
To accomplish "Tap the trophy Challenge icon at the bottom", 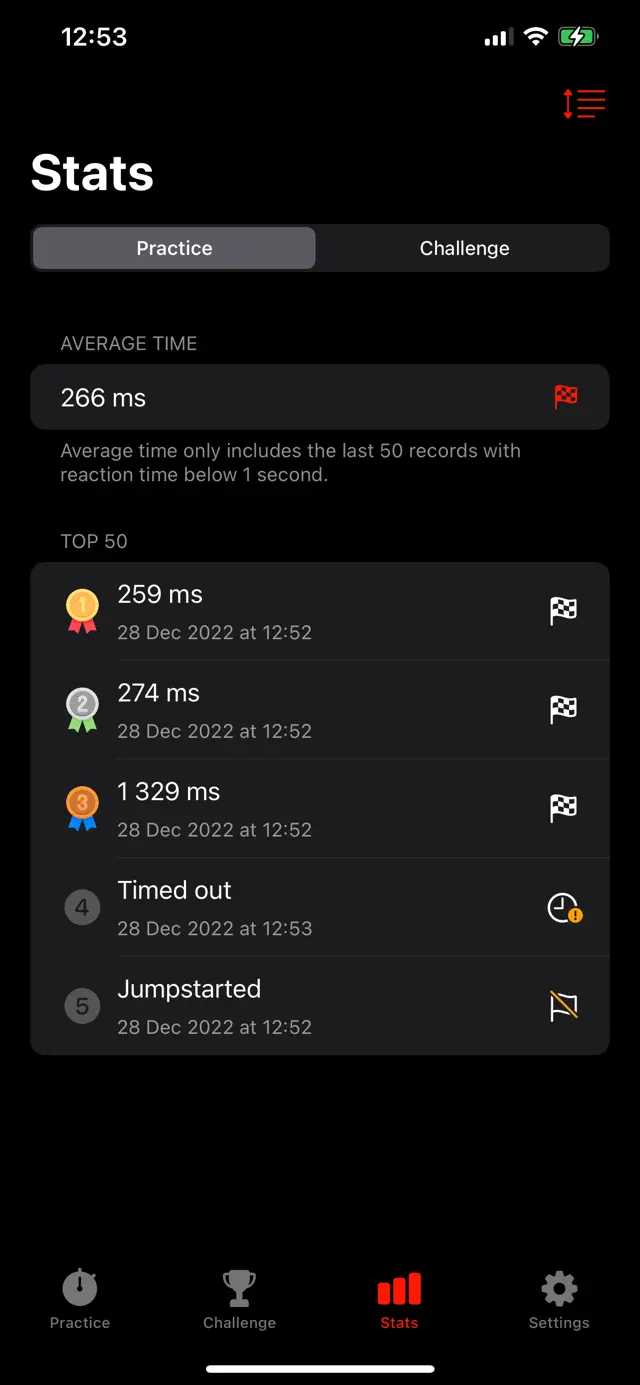I will coord(239,1287).
